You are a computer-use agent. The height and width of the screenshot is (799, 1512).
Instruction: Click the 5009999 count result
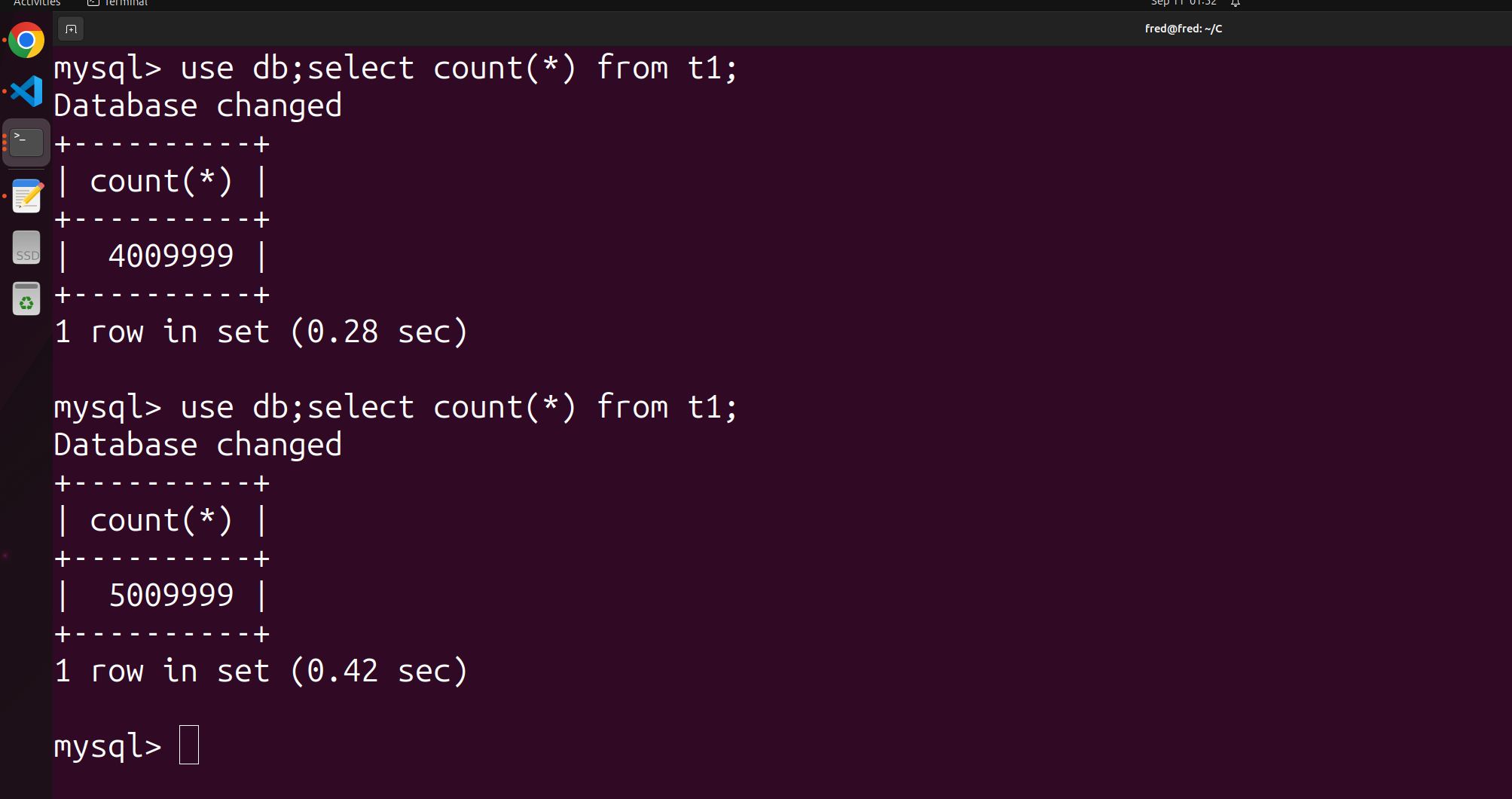coord(171,595)
